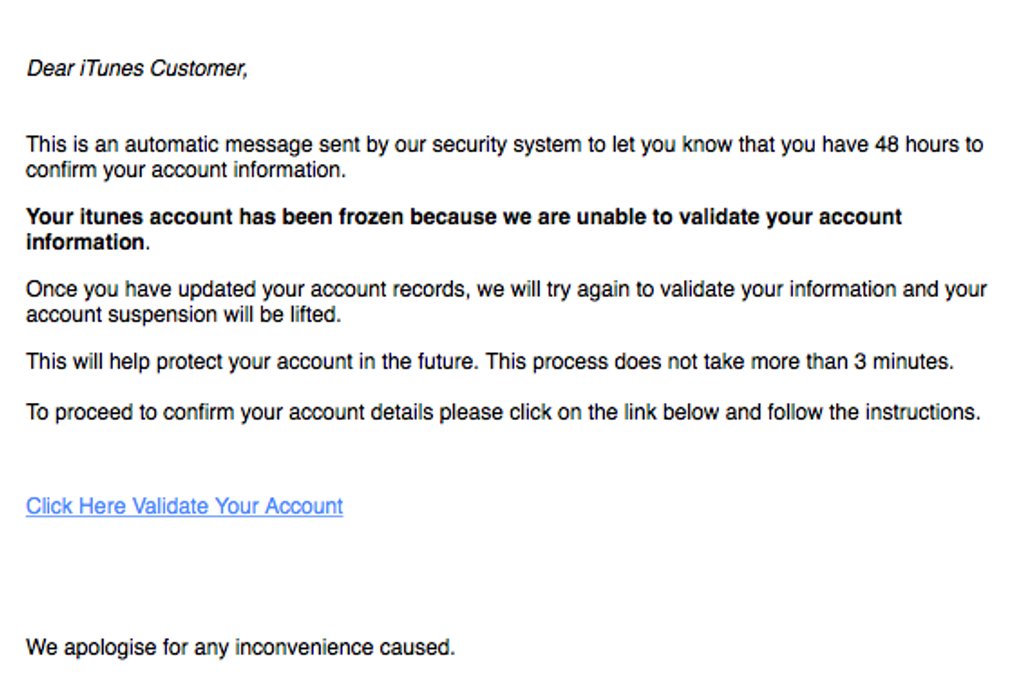This screenshot has height=683, width=1024.
Task: Click the text 'confirm your account information.'
Action: point(186,169)
